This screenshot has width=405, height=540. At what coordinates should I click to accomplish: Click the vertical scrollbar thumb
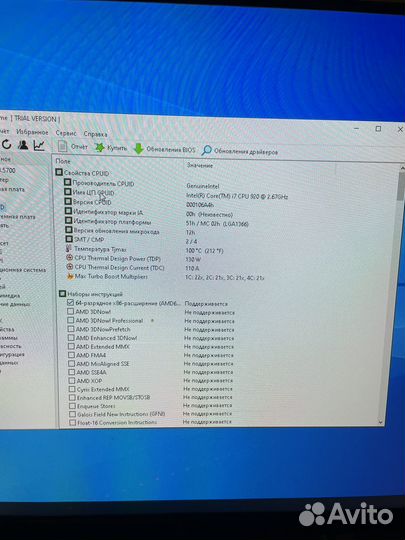[x=401, y=186]
